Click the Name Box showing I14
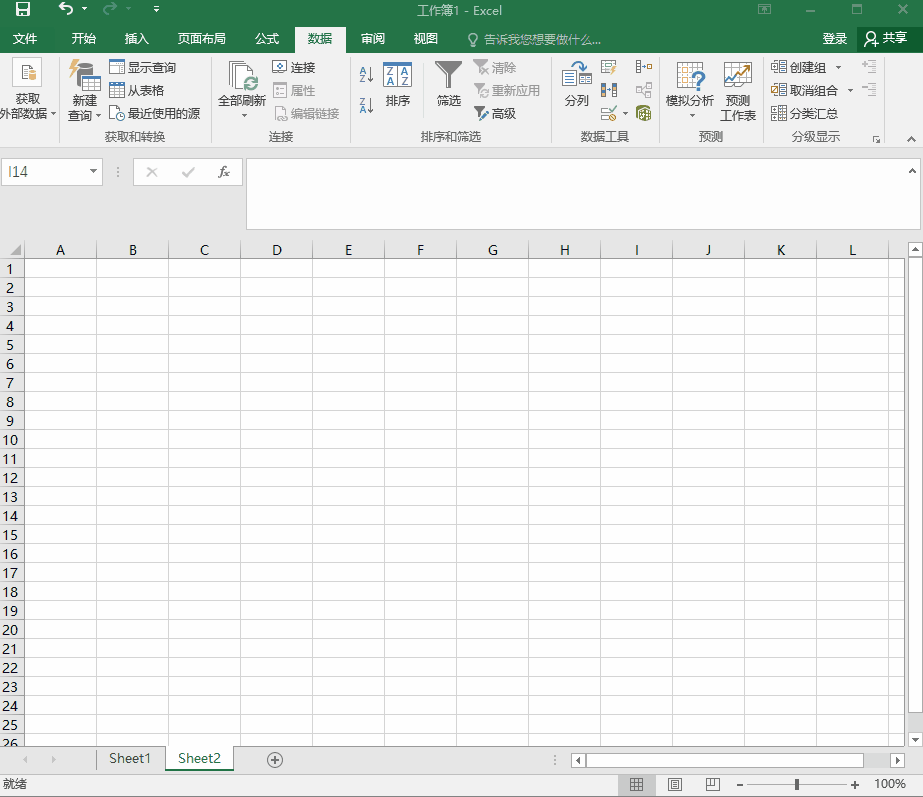 (x=45, y=172)
